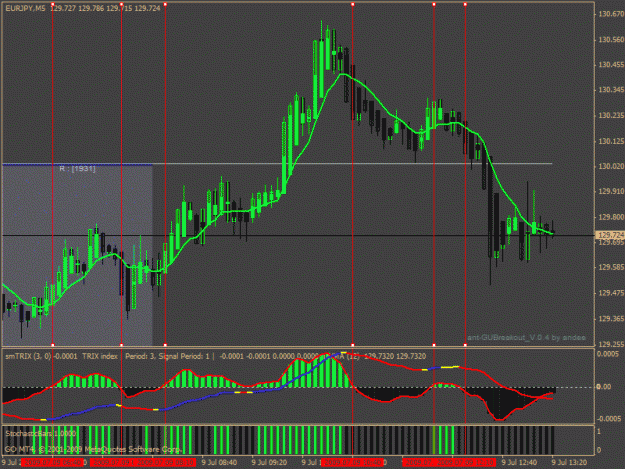Click the -0.0005 TRIX scale label
This screenshot has height=469, width=625.
(608, 419)
